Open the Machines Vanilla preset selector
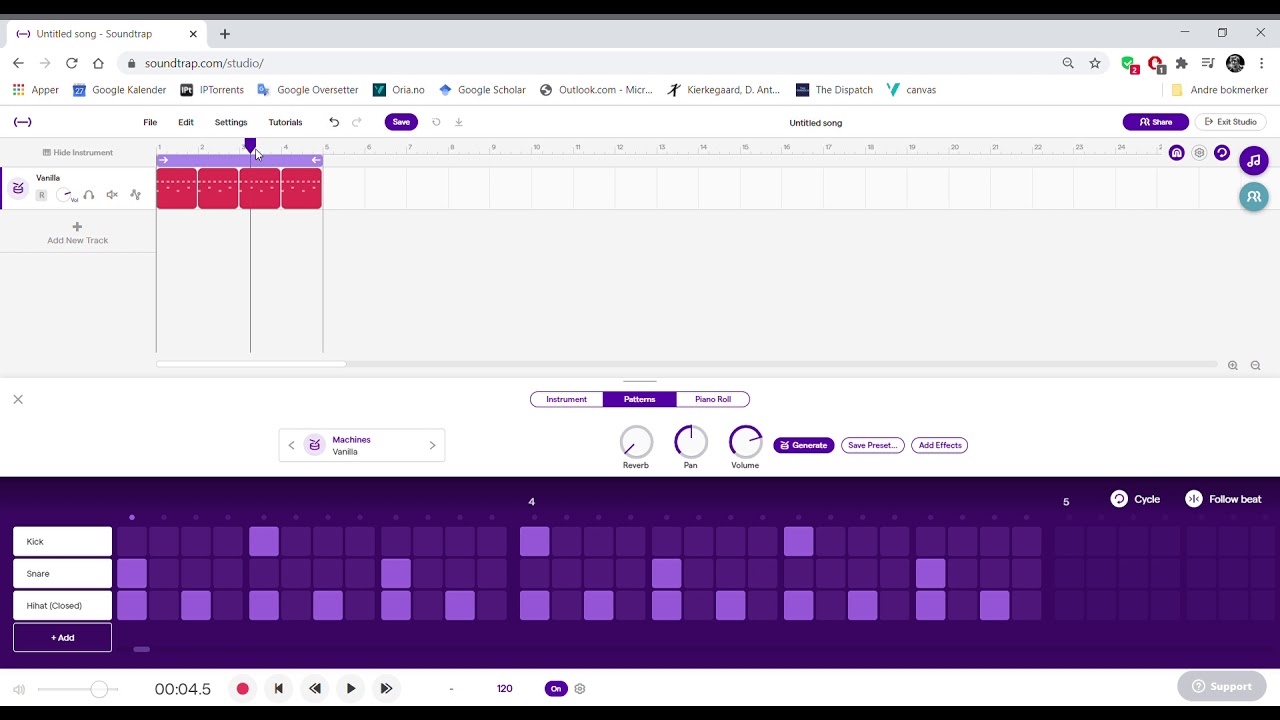This screenshot has height=720, width=1280. [362, 445]
